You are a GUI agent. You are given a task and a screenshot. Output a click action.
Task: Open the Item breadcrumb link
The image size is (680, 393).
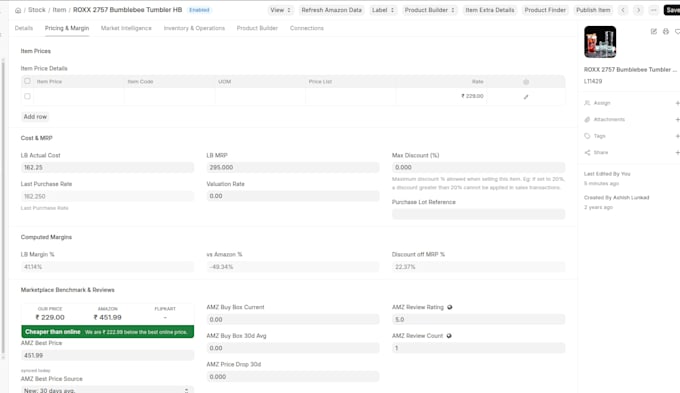pyautogui.click(x=59, y=10)
